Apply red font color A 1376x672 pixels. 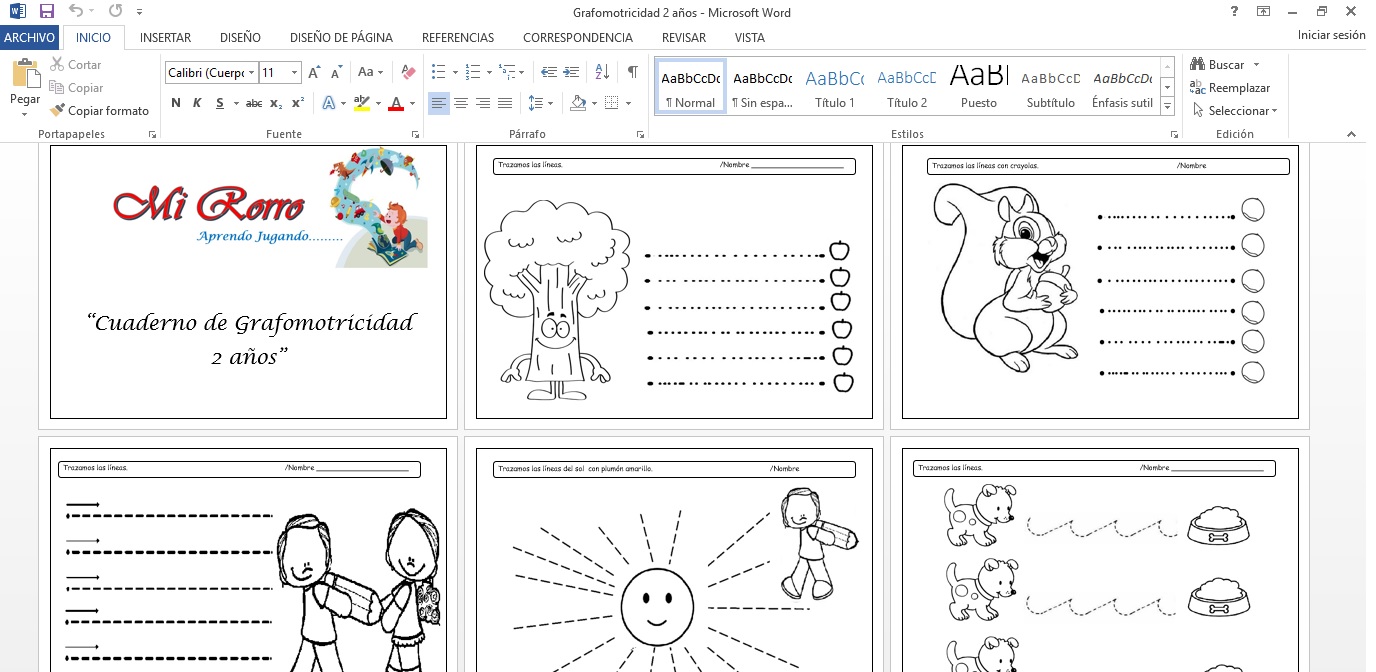click(x=396, y=103)
